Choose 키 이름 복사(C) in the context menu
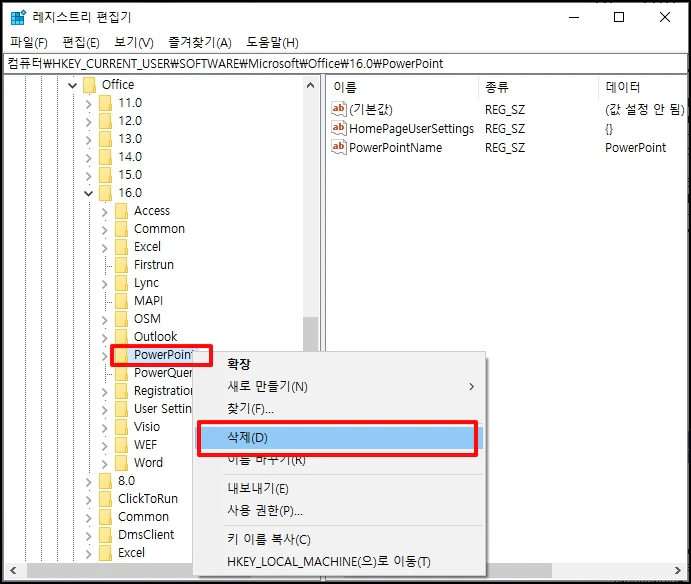Screen dimensions: 691x584 coord(339,539)
